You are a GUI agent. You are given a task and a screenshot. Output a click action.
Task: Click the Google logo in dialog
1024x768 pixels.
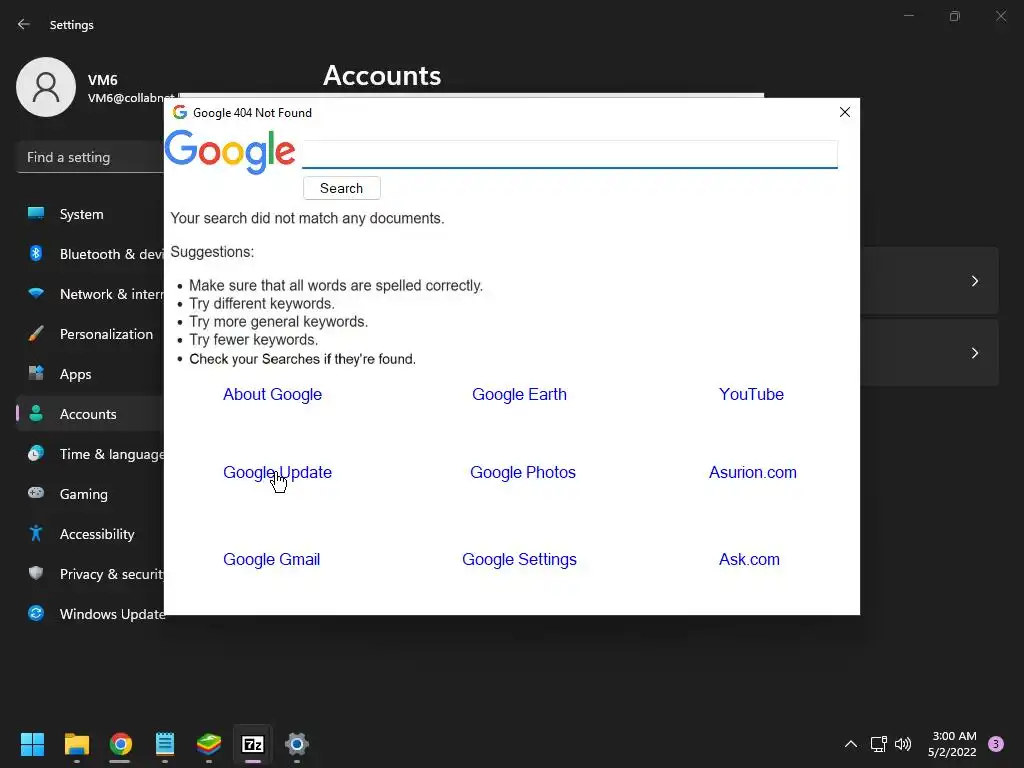coord(230,152)
